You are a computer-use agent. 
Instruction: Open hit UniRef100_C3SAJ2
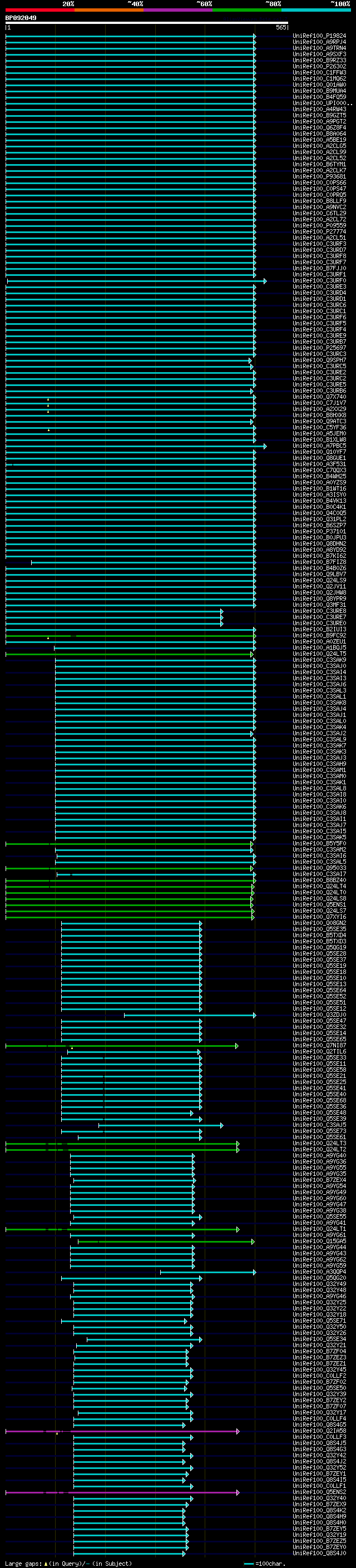(x=319, y=734)
